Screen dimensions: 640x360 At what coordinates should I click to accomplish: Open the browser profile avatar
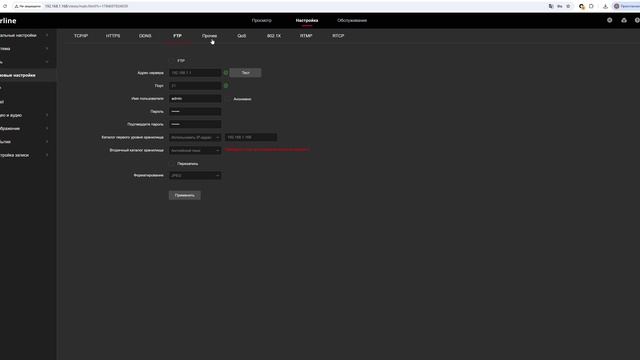616,6
